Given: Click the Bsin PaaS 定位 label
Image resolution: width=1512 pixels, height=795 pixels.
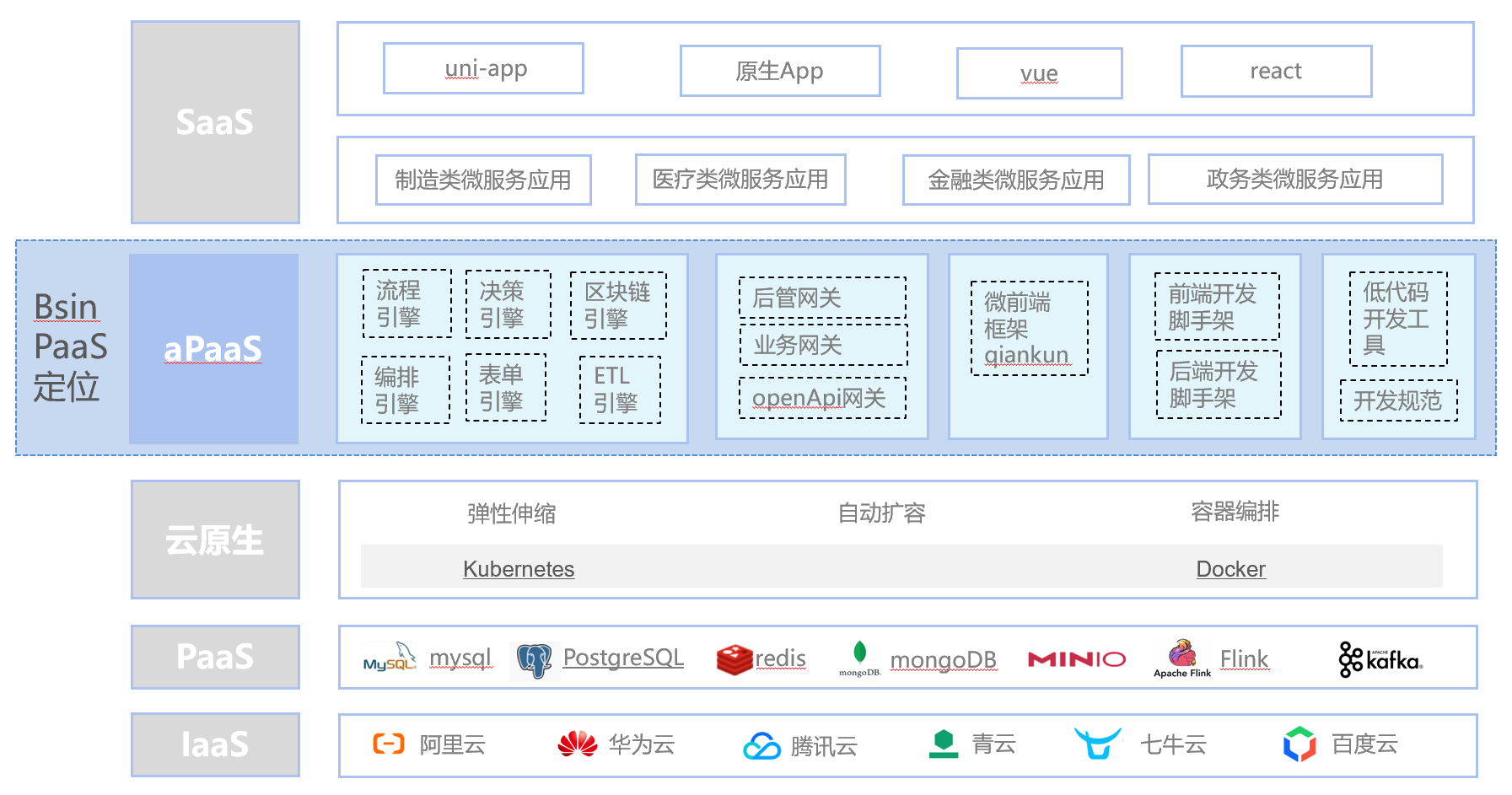Looking at the screenshot, I should point(70,347).
